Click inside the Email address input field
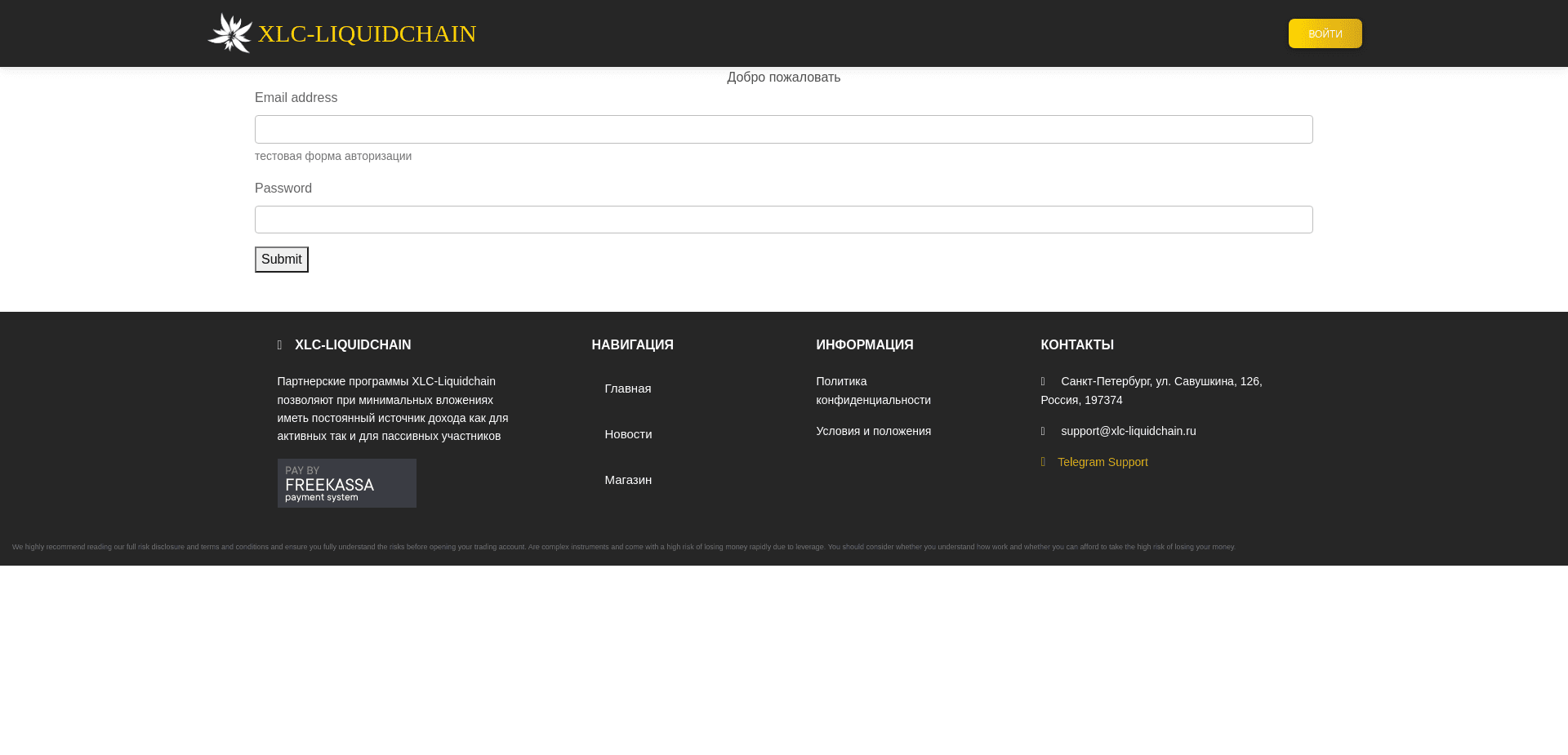The height and width of the screenshot is (755, 1568). pyautogui.click(x=783, y=129)
